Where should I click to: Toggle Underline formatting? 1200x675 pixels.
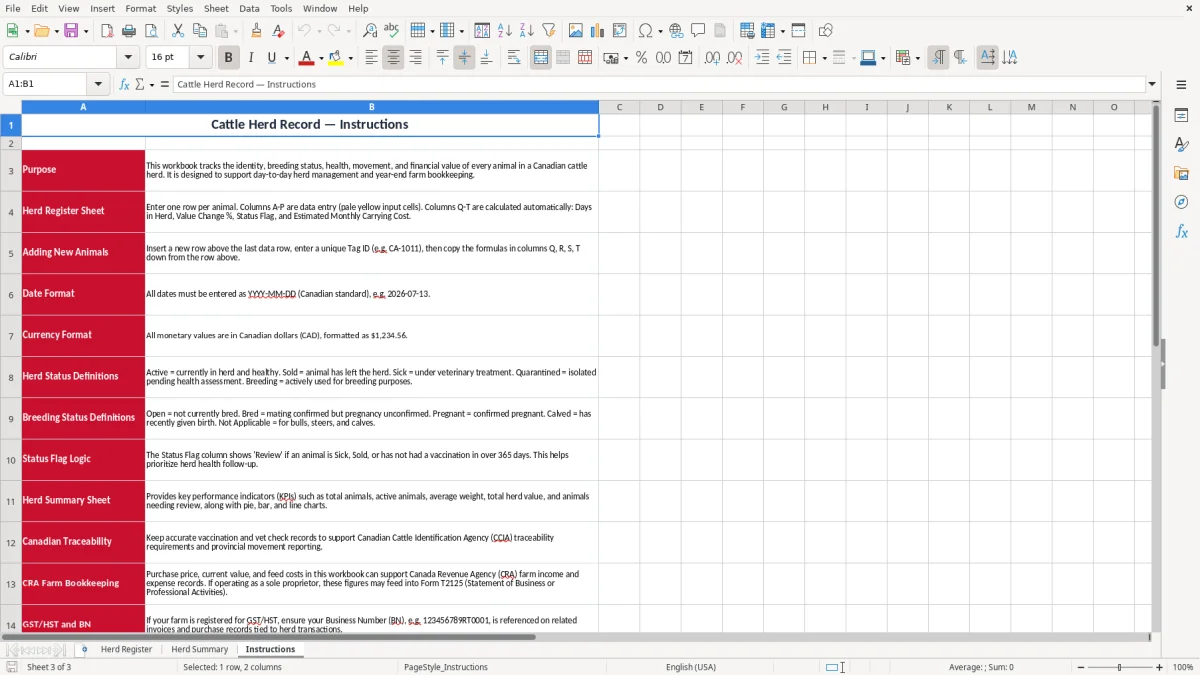271,58
